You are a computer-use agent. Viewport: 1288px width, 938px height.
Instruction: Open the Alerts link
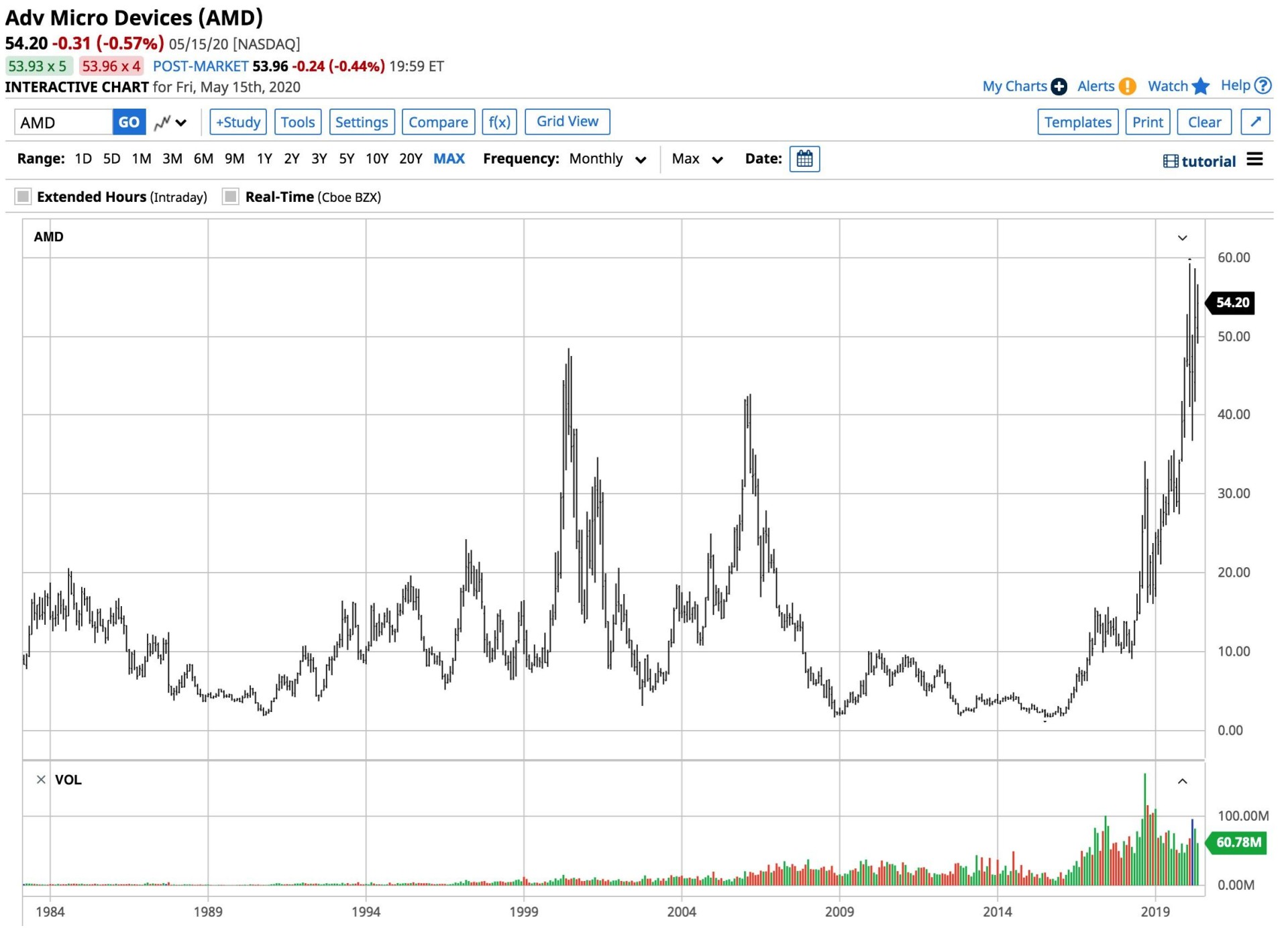[1095, 86]
